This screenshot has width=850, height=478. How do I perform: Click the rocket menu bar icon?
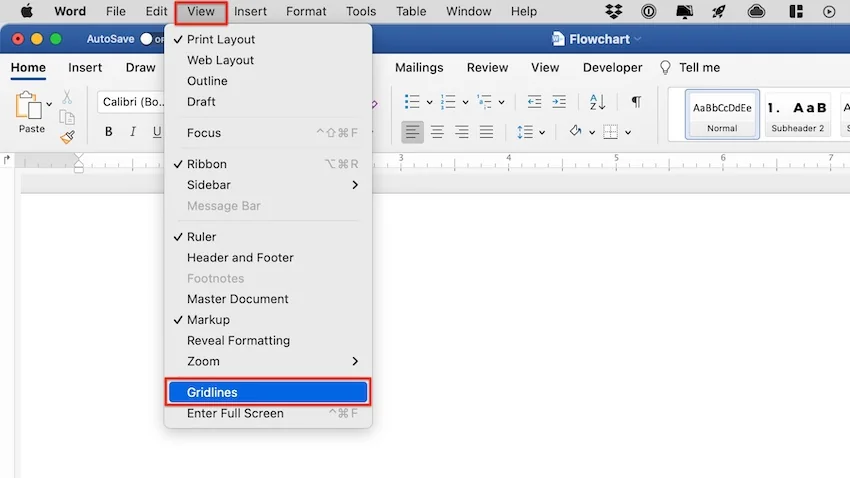719,11
